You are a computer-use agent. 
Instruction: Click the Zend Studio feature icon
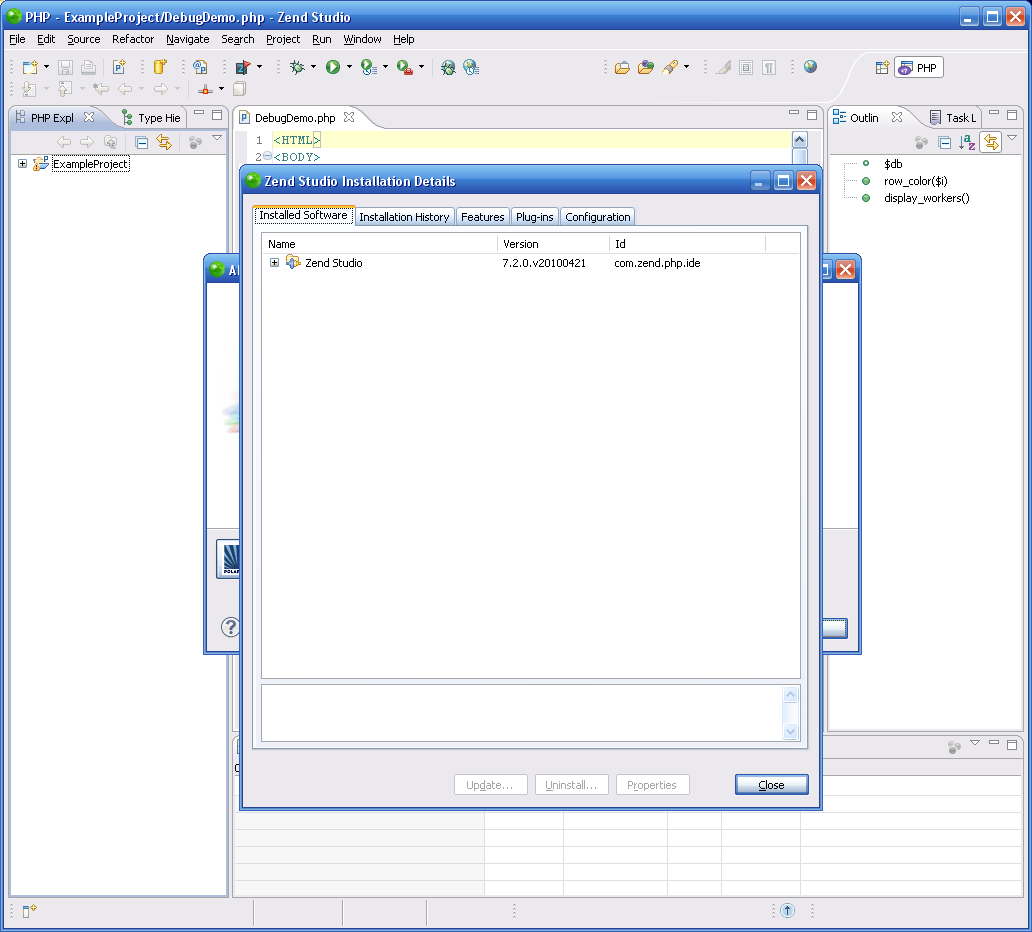(293, 263)
